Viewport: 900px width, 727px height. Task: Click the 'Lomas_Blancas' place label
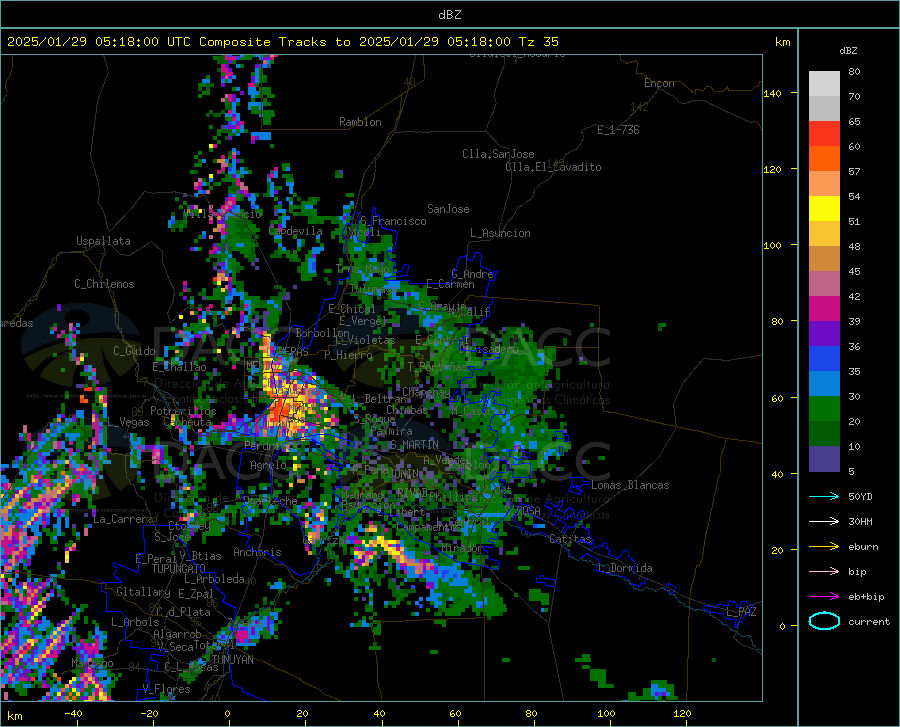(630, 485)
